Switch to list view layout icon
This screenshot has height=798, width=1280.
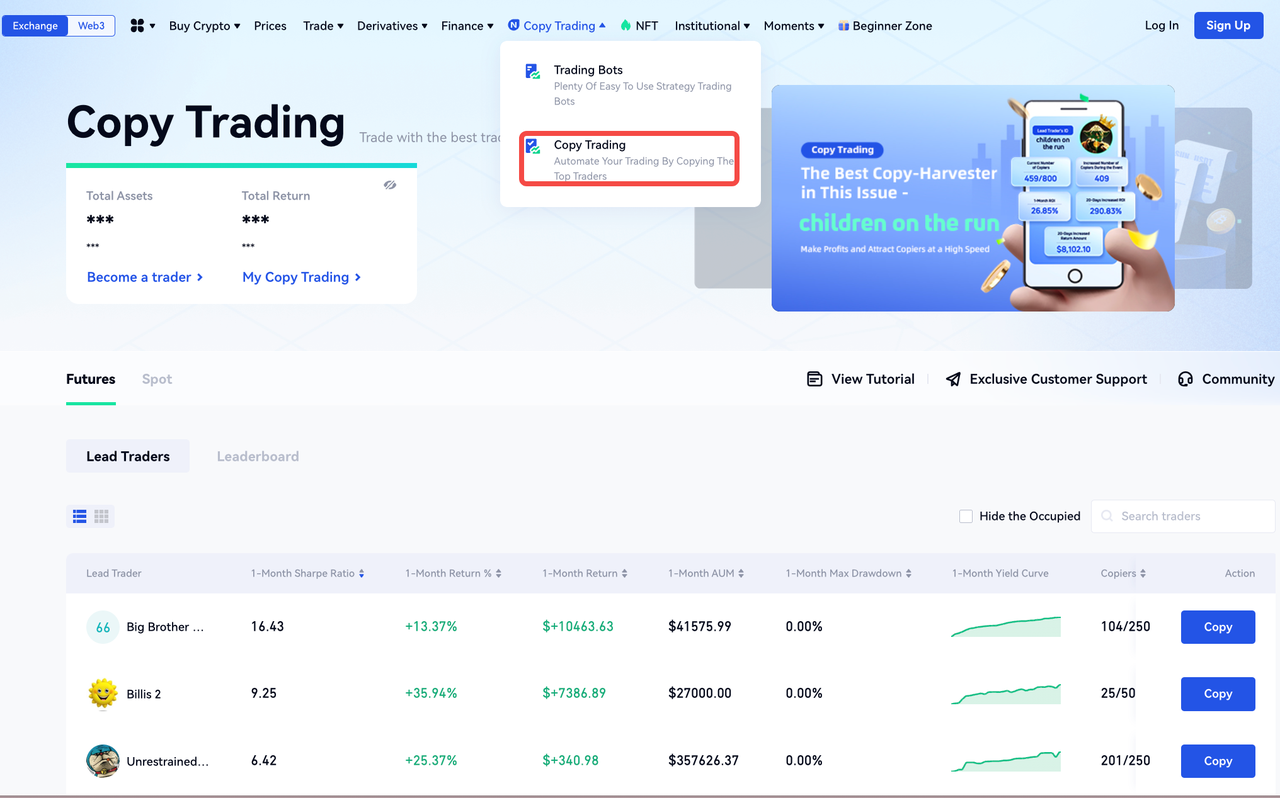[x=80, y=516]
